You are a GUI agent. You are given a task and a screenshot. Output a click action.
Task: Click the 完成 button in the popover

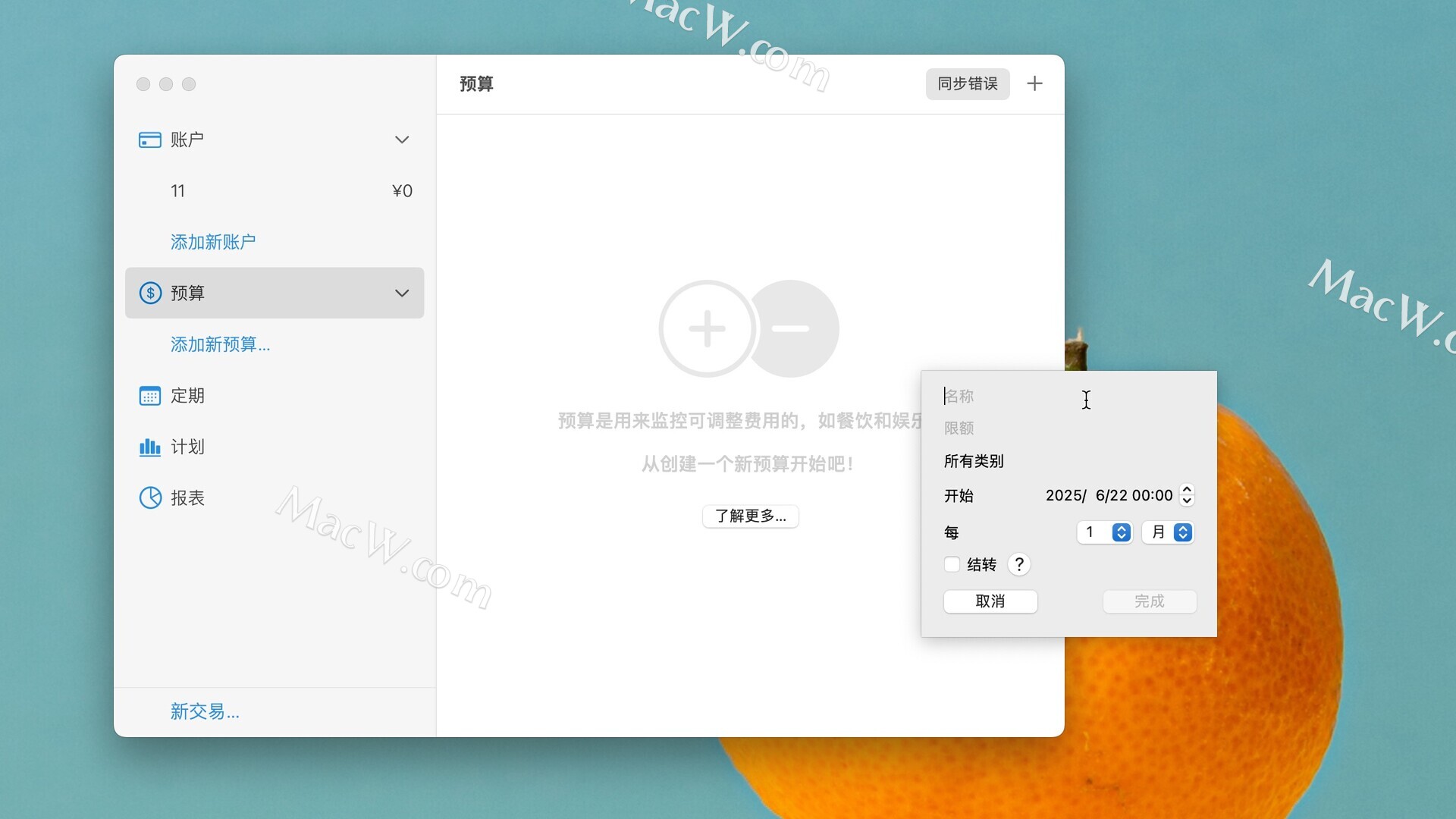1150,601
